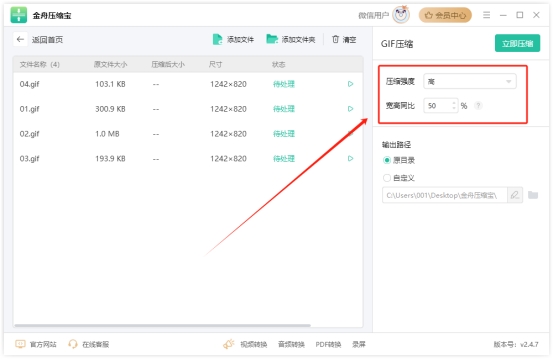553x360 pixels.
Task: Select the 自定义 output radio button
Action: (387, 178)
